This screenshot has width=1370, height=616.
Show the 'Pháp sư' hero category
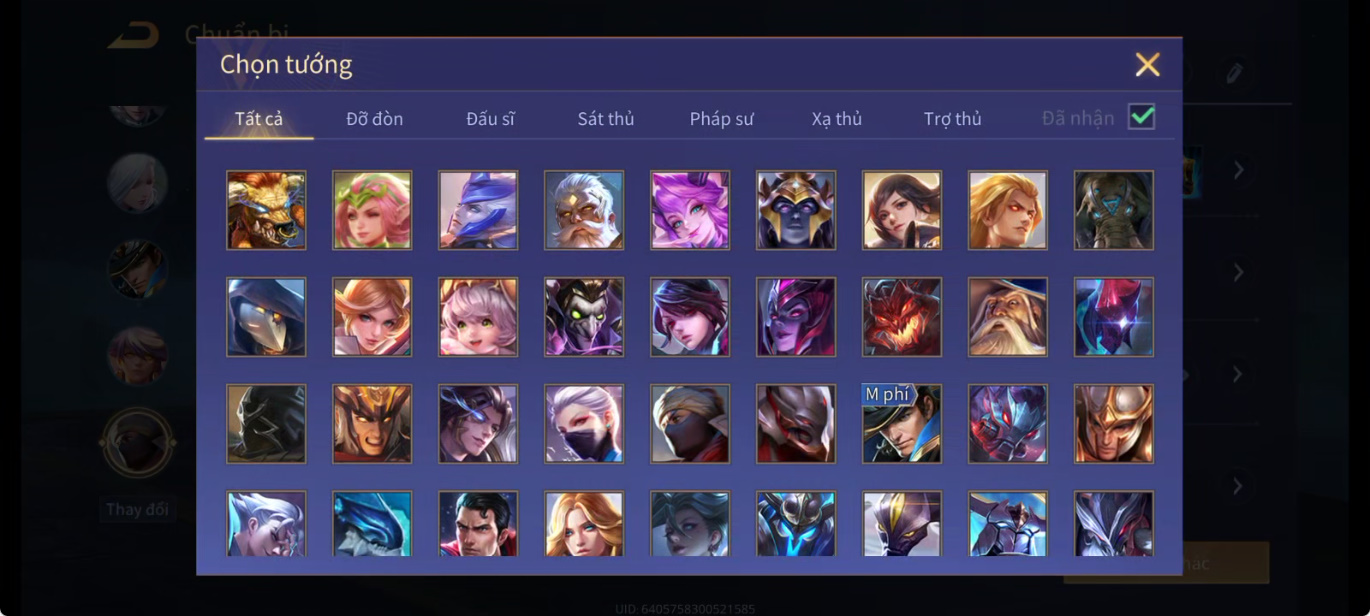coord(721,119)
